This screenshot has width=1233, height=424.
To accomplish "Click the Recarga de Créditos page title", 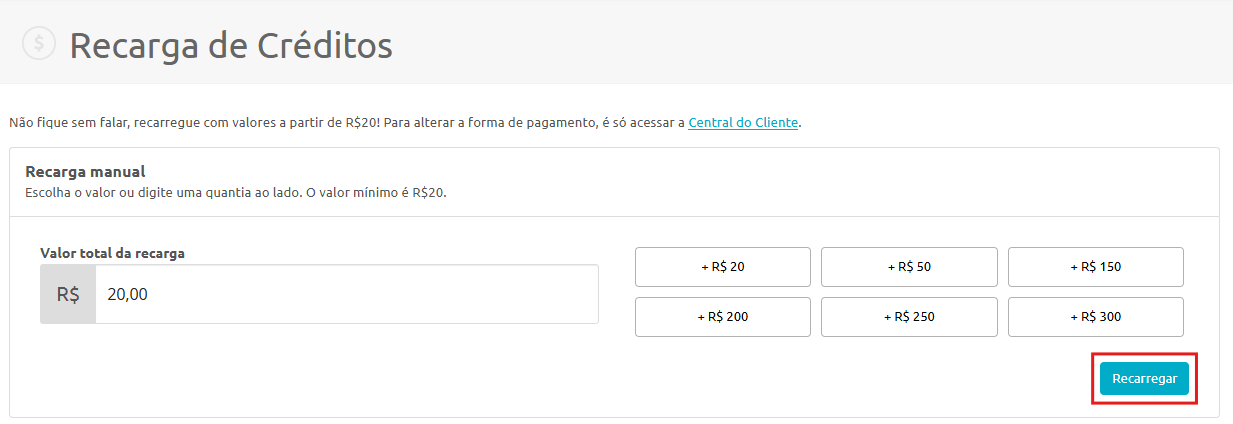I will point(231,45).
